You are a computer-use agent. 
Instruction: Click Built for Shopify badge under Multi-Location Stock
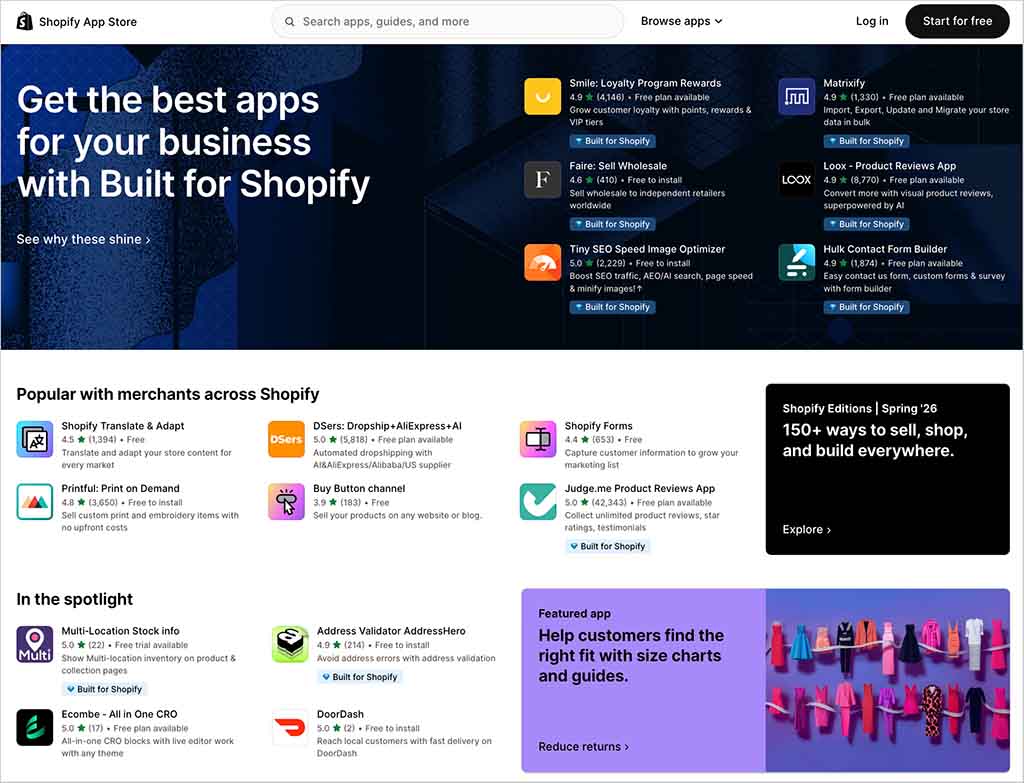pos(104,689)
